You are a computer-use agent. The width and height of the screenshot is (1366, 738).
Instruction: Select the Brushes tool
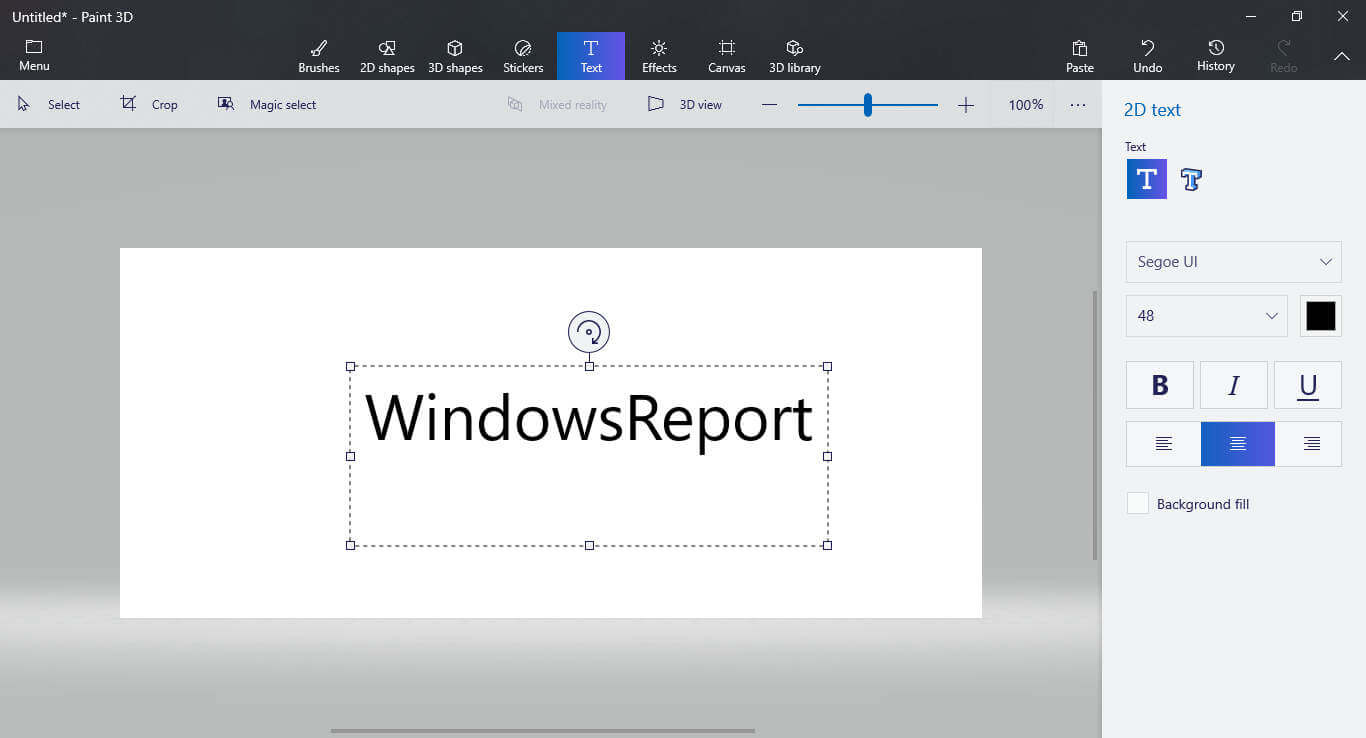tap(319, 56)
